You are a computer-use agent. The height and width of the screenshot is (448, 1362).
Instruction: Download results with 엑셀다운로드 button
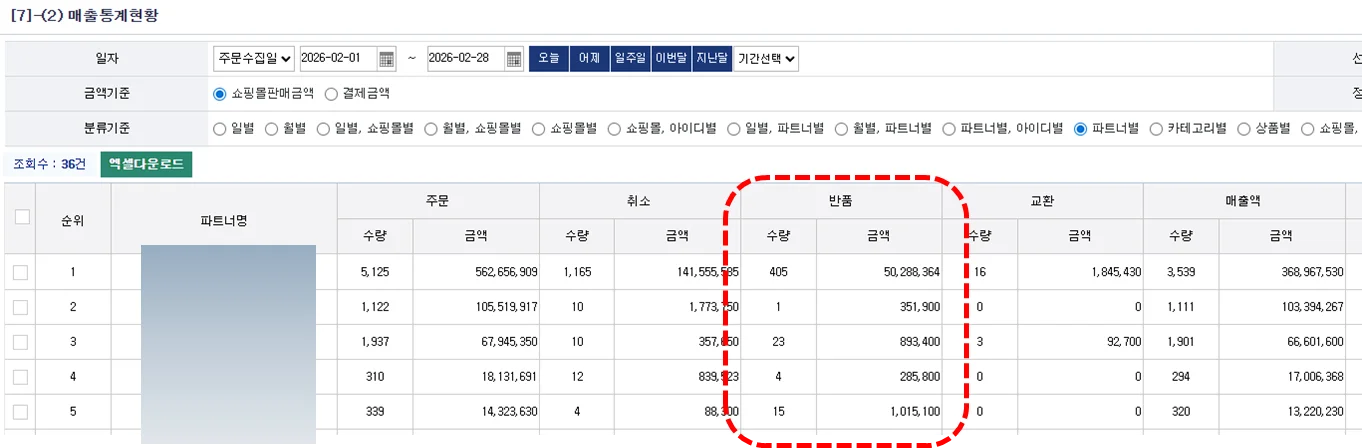coord(146,165)
